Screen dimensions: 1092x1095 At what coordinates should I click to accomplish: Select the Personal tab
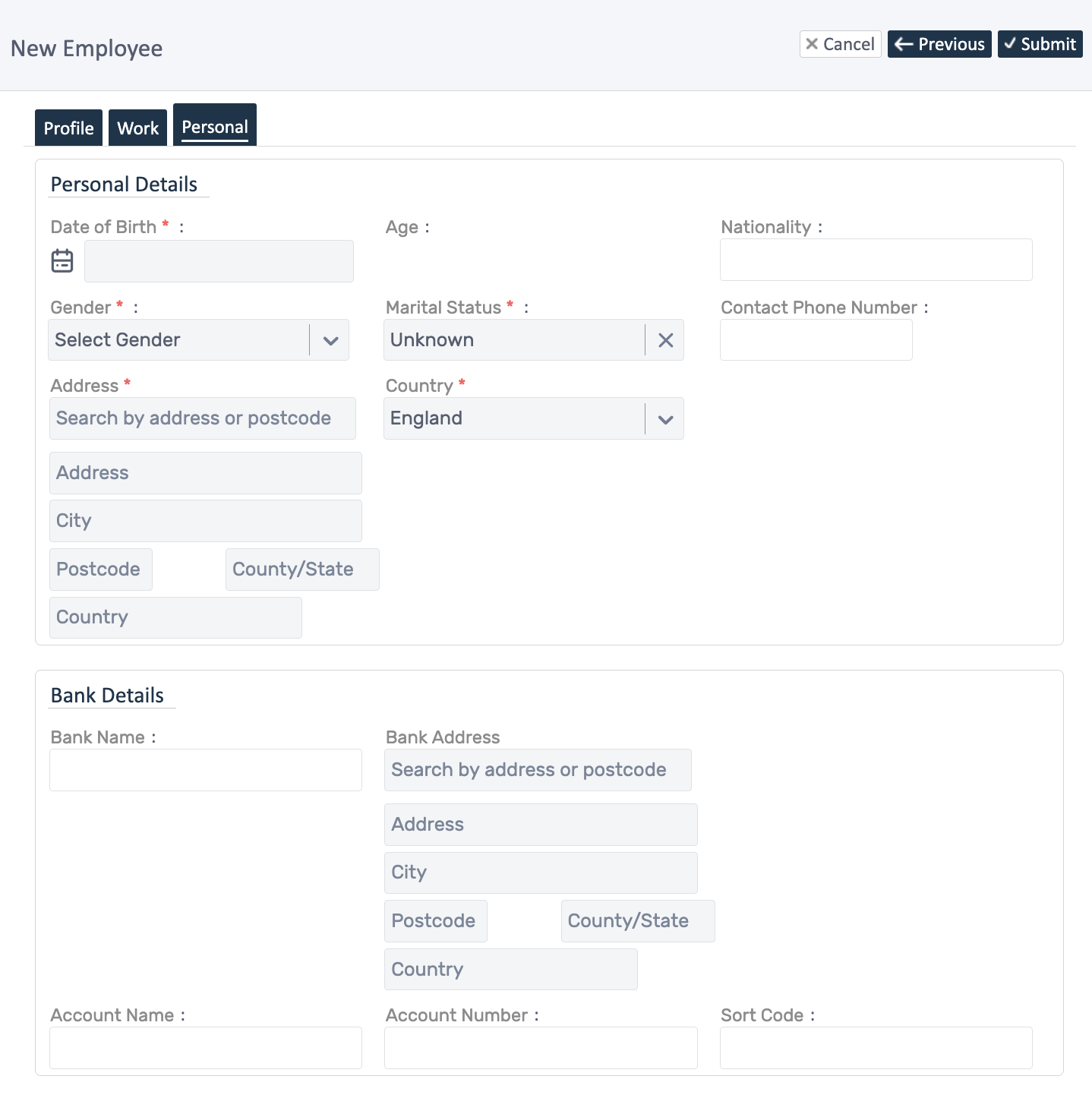[x=215, y=126]
